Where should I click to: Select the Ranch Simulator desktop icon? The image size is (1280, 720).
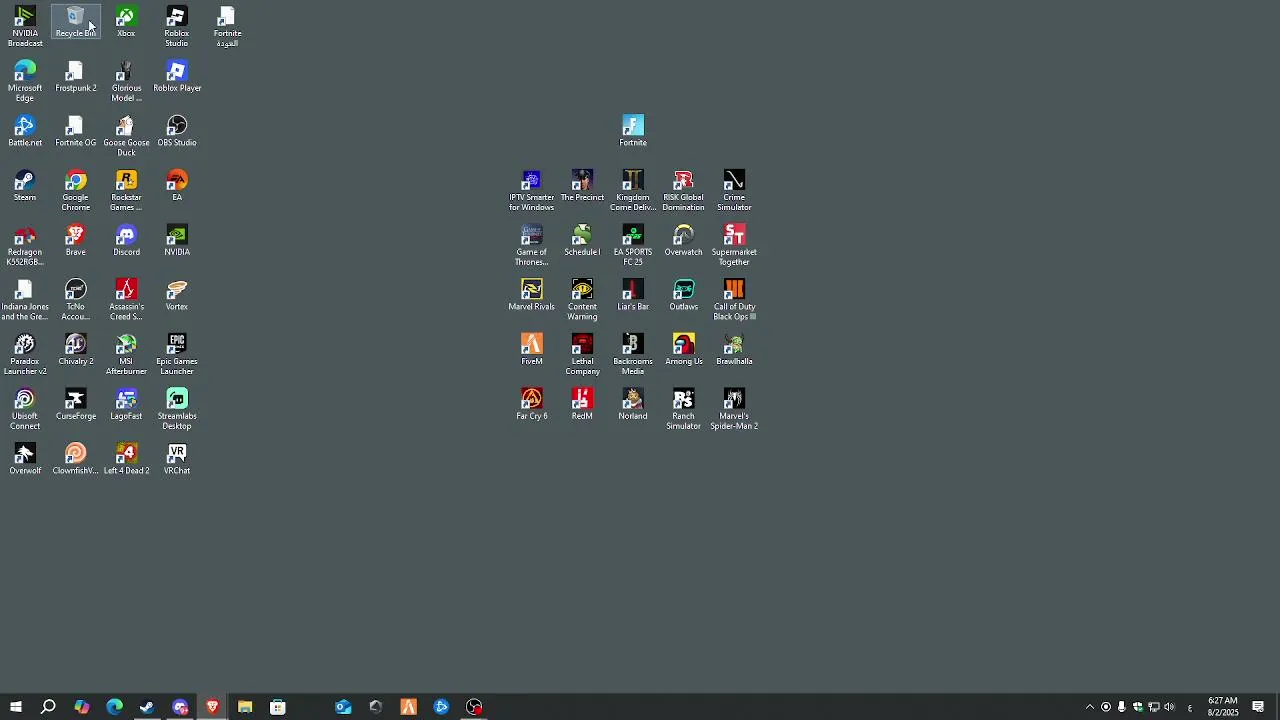(684, 410)
